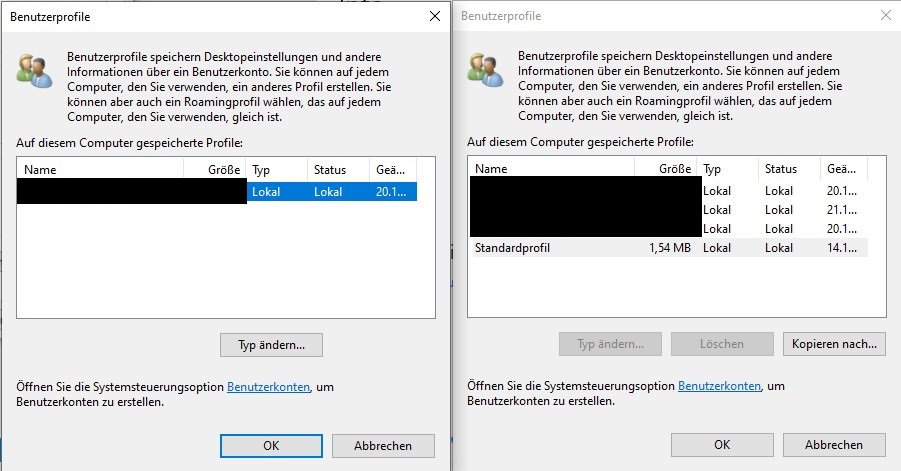Sort by Name column in left list
Viewport: 901px width, 471px height.
coord(101,169)
